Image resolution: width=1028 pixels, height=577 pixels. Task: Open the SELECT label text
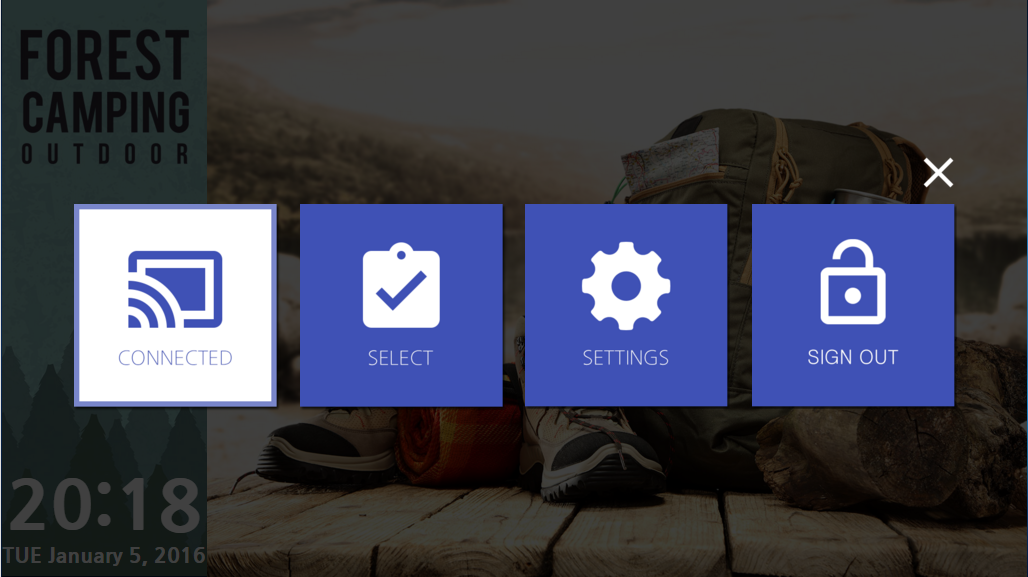(401, 358)
